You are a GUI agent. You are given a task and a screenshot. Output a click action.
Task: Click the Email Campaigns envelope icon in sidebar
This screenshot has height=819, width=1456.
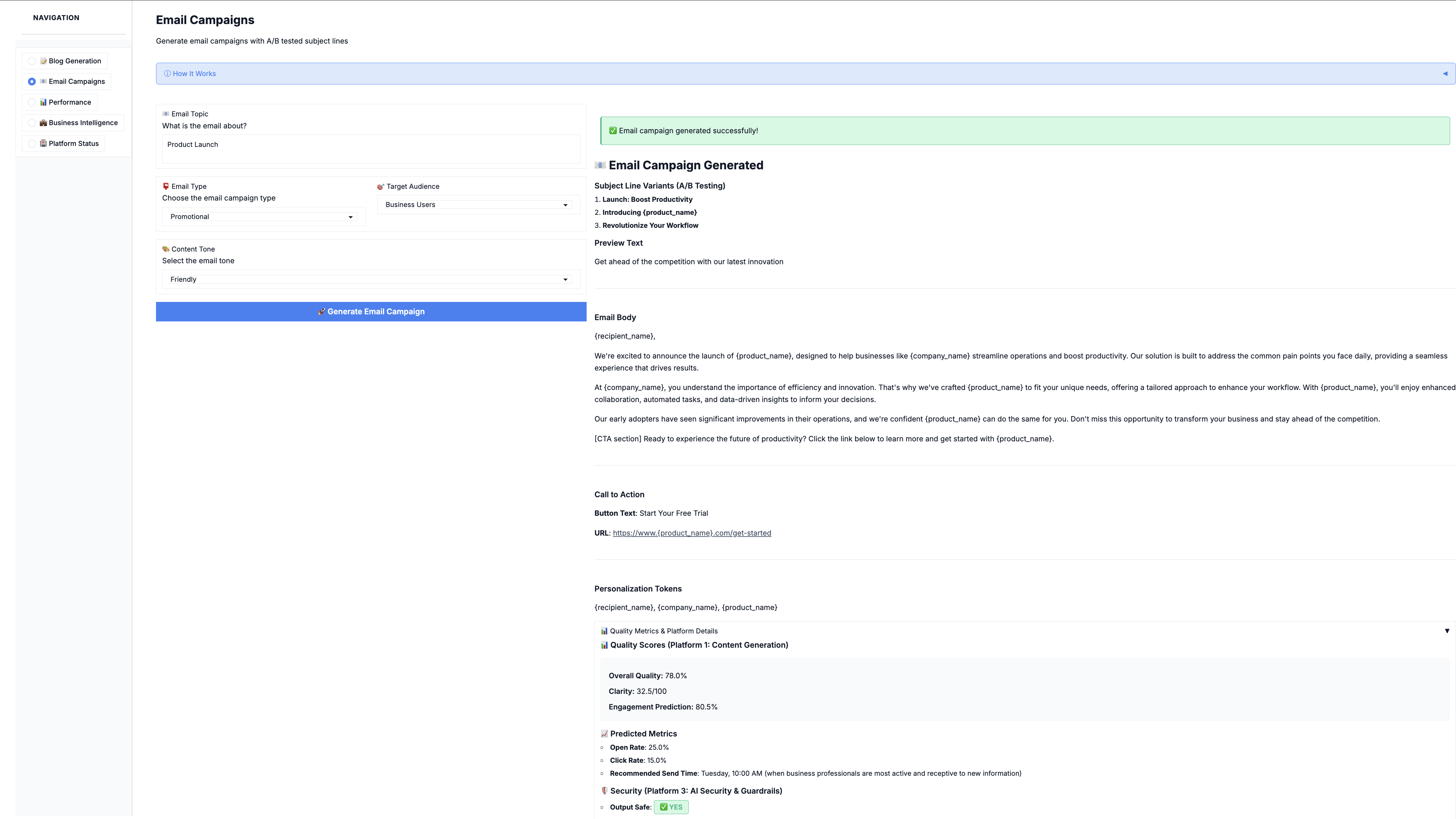44,81
